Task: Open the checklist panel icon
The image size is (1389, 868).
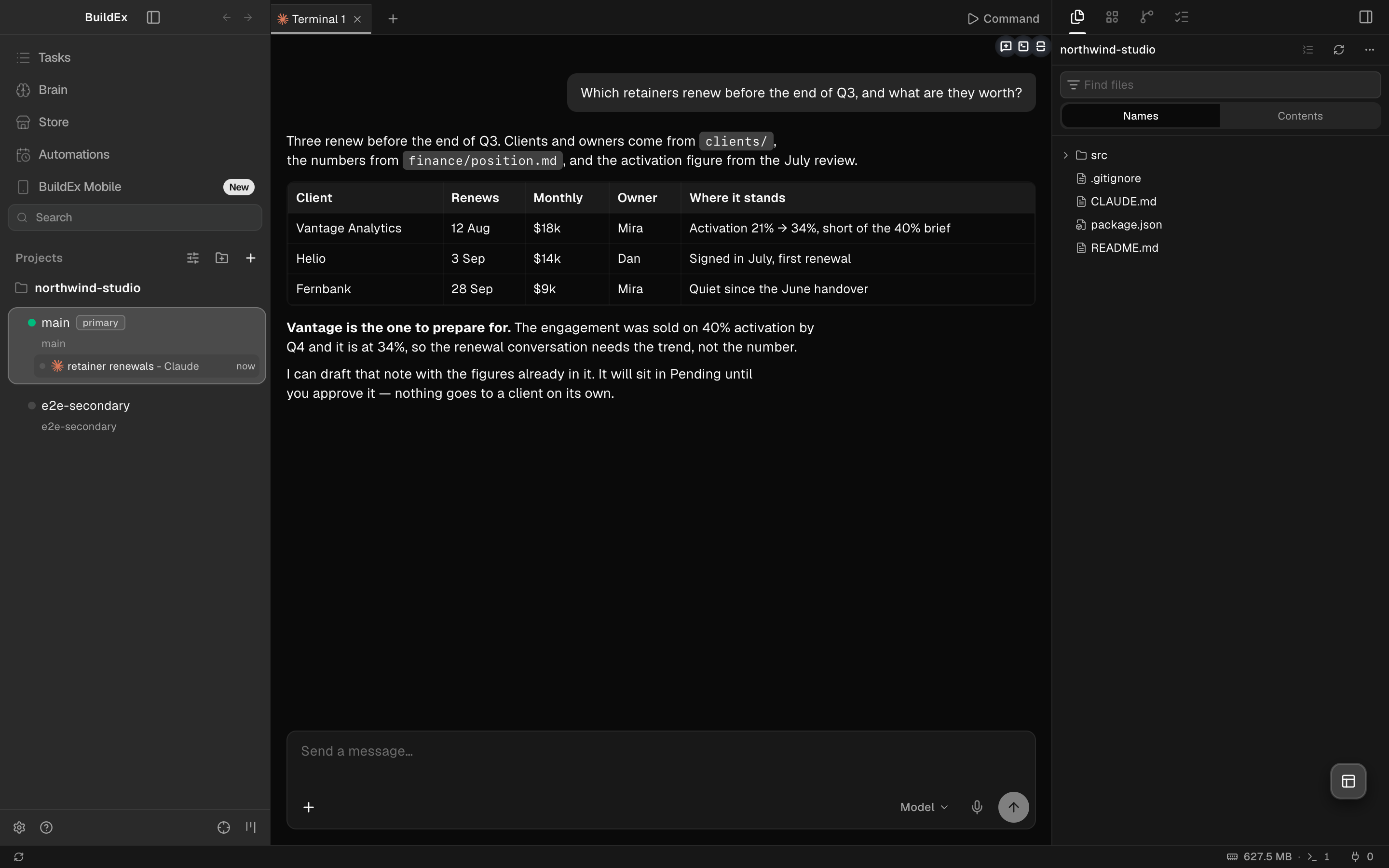Action: coord(1181,17)
